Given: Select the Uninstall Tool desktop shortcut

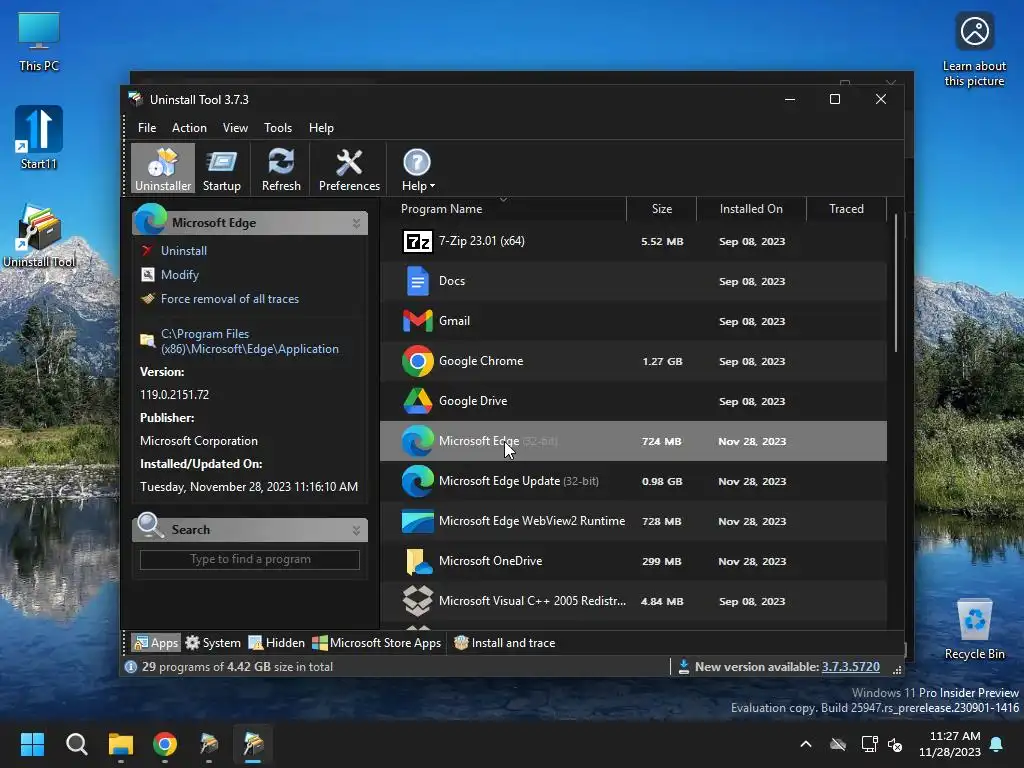Looking at the screenshot, I should (x=39, y=236).
